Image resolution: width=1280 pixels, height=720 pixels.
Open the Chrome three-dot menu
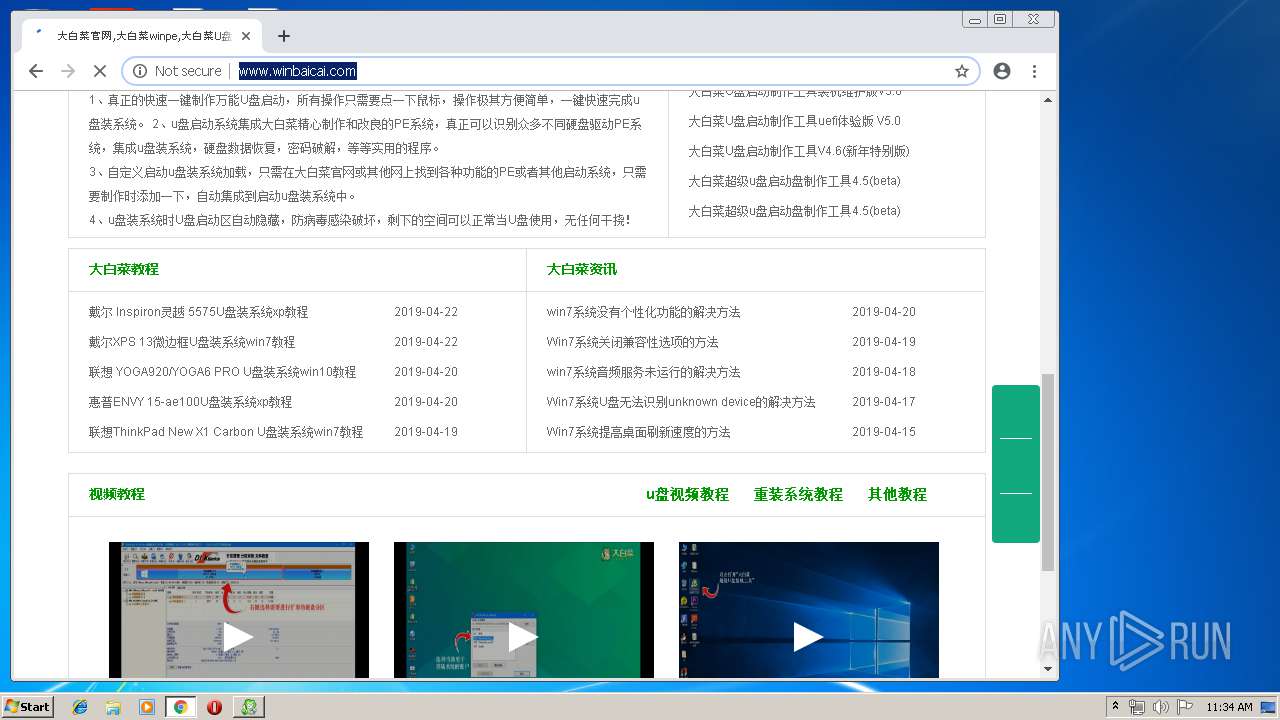[1034, 71]
